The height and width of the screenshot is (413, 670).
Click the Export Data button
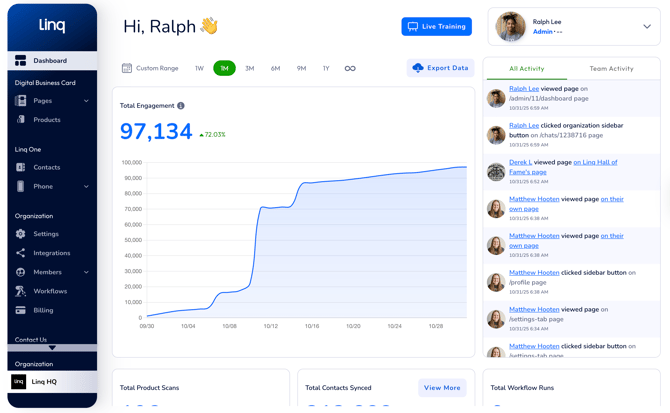(x=440, y=68)
